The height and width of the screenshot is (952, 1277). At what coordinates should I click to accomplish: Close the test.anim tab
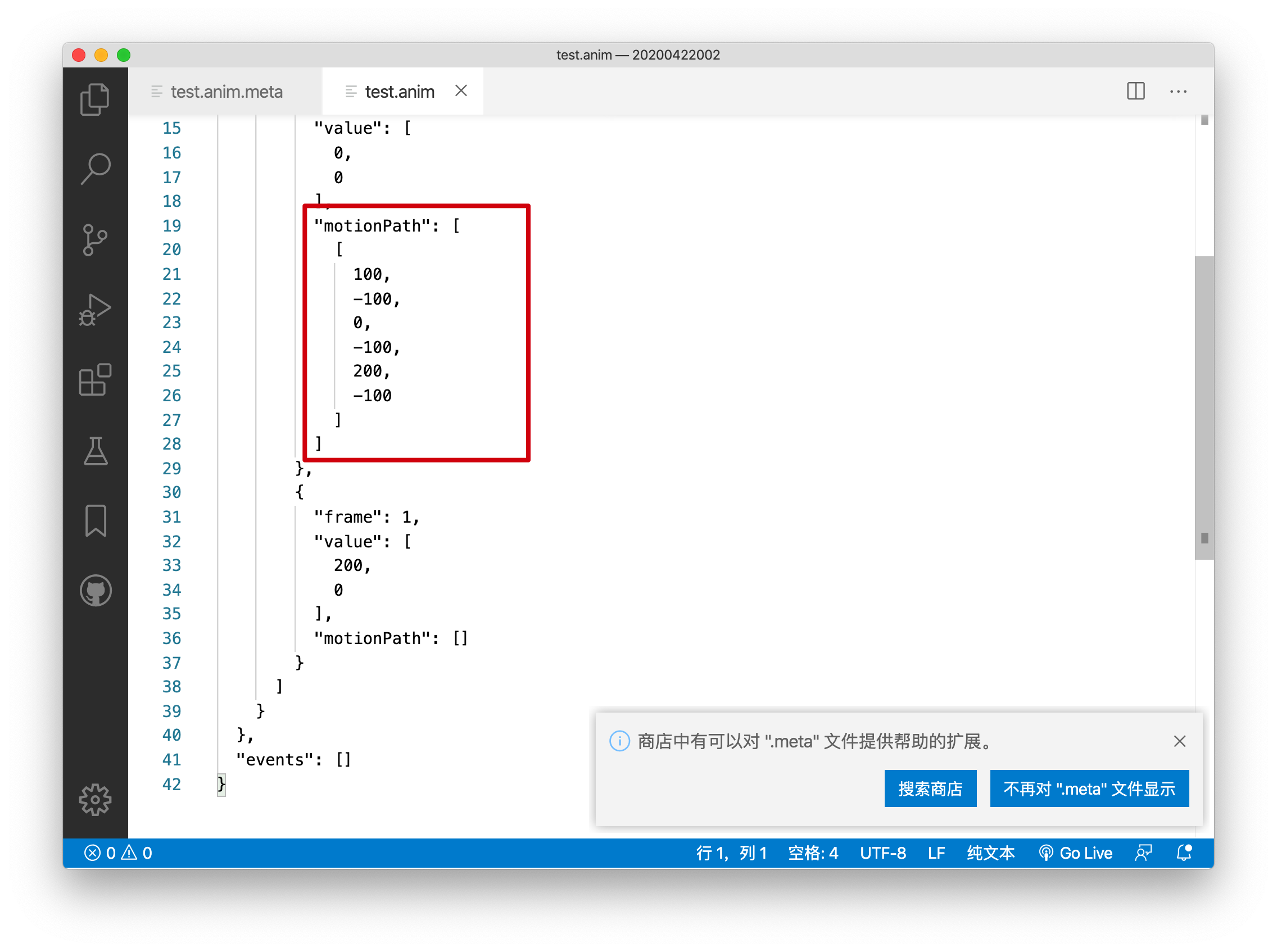460,90
